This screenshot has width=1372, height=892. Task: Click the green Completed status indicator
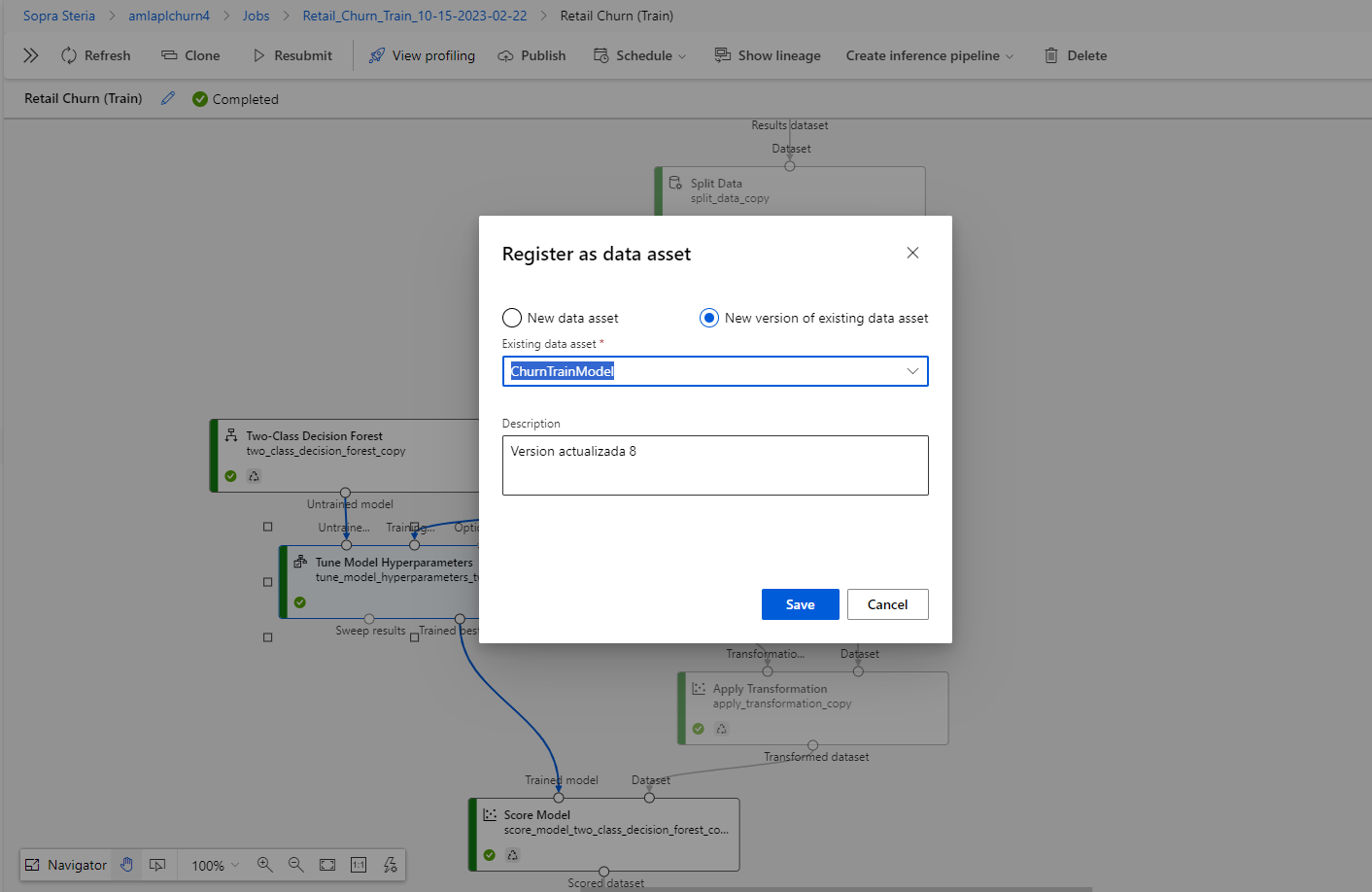point(235,98)
